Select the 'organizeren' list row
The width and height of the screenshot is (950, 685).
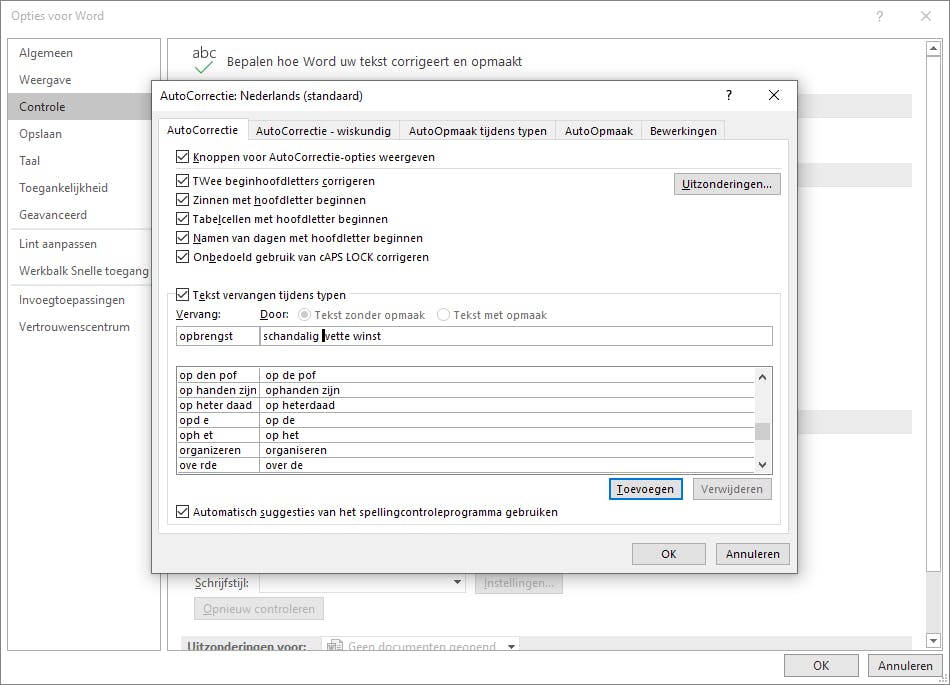coord(465,450)
